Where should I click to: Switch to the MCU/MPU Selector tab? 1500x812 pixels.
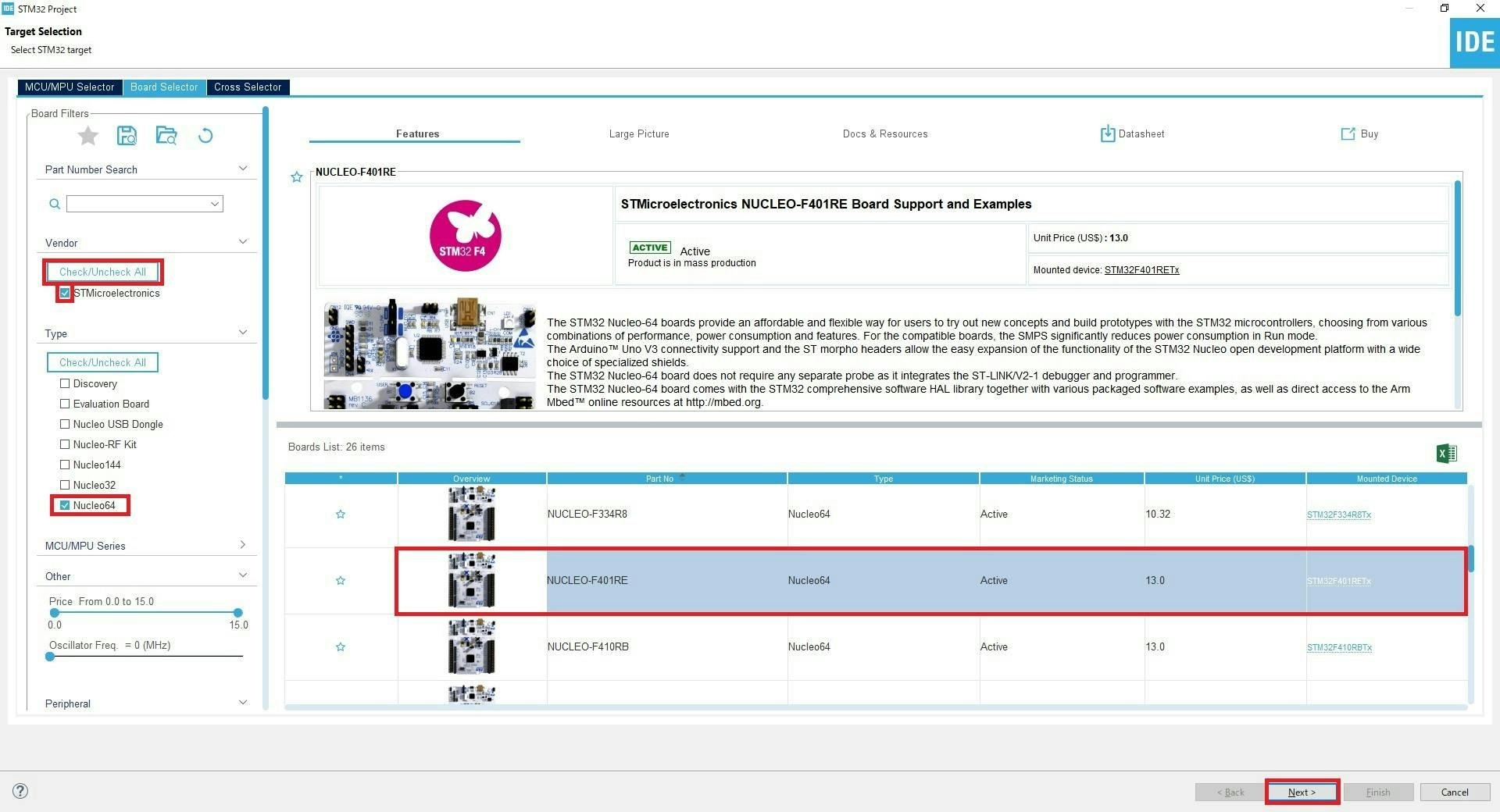click(70, 87)
